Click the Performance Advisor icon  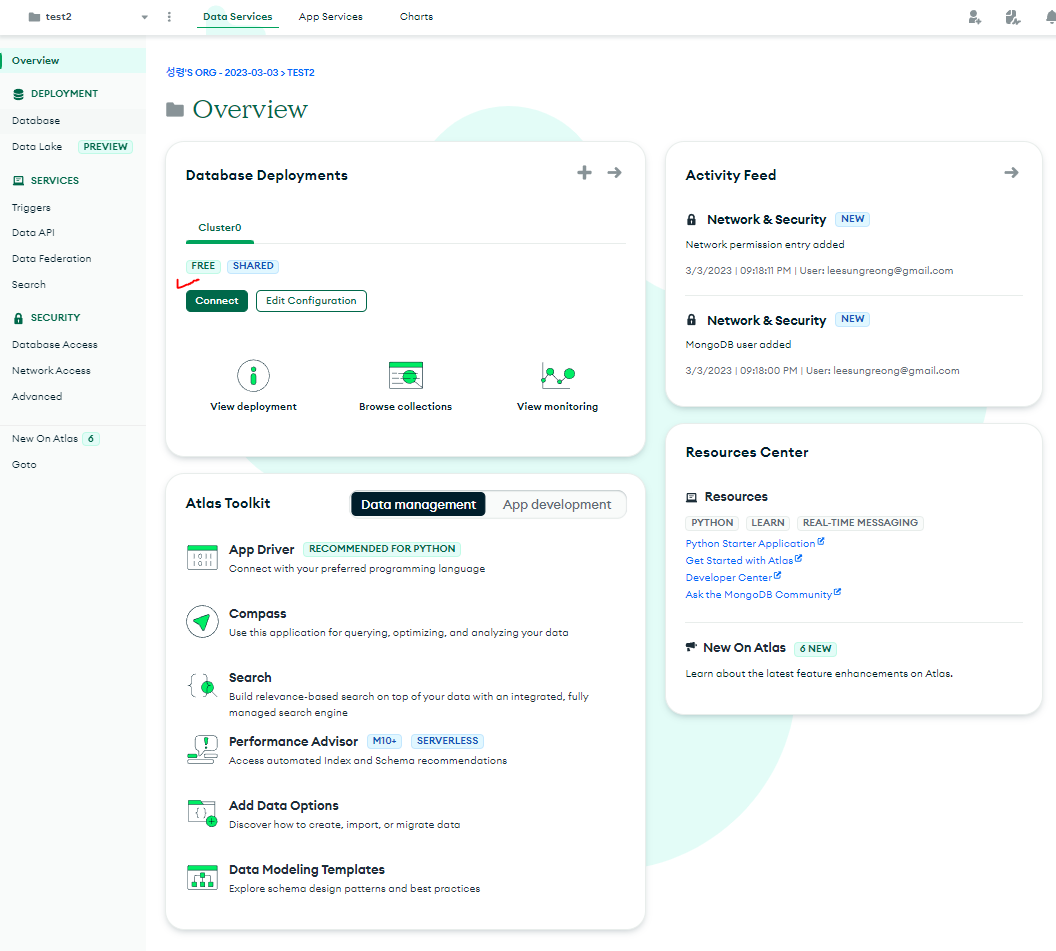[x=202, y=750]
